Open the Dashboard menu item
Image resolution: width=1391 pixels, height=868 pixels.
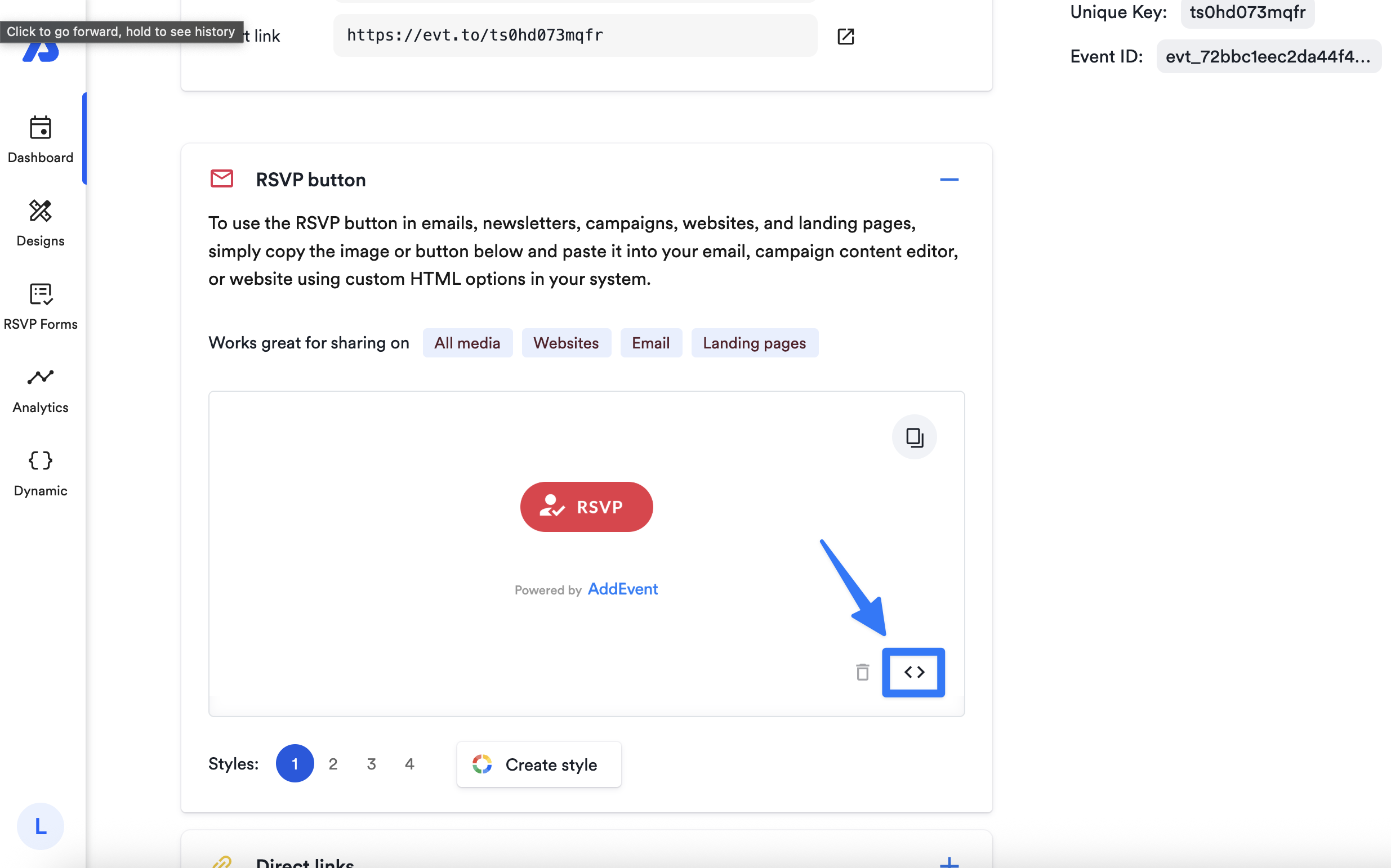point(40,140)
